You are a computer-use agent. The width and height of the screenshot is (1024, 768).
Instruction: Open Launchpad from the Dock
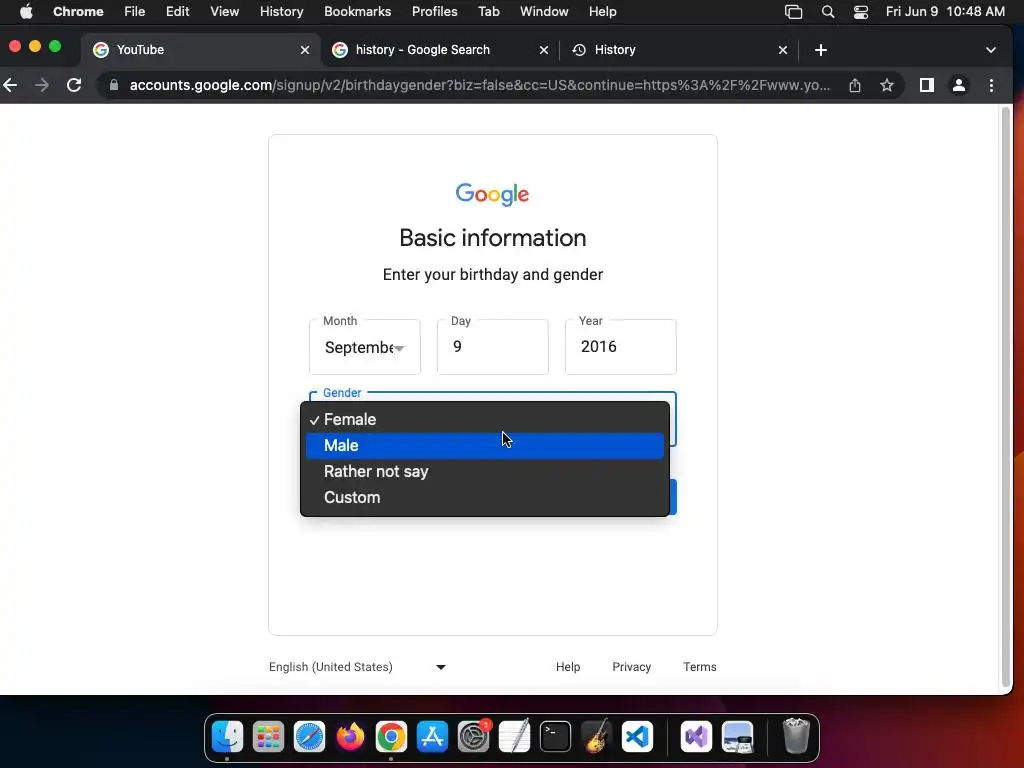268,737
